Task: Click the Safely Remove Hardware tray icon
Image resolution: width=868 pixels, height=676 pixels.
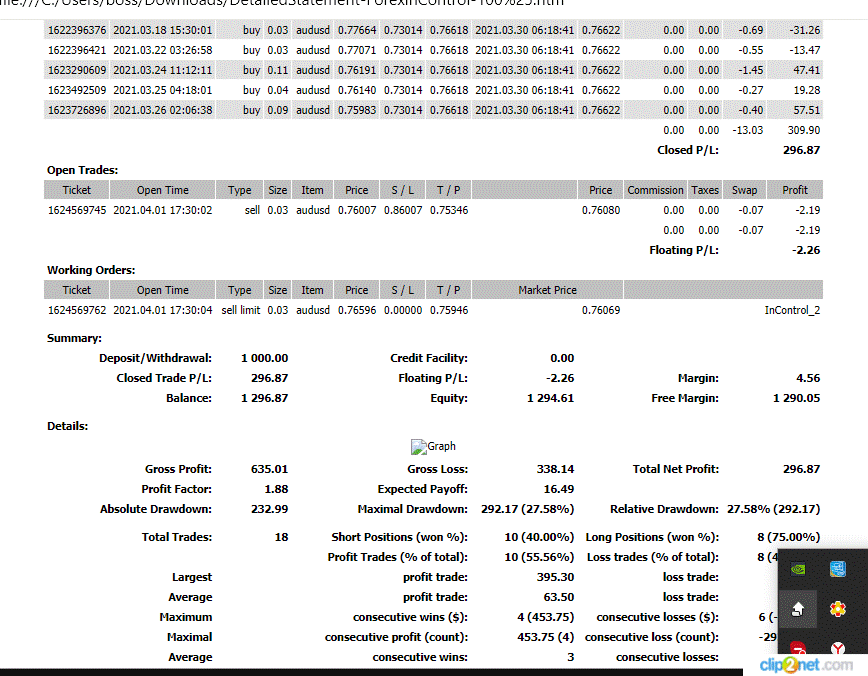Action: (x=798, y=610)
